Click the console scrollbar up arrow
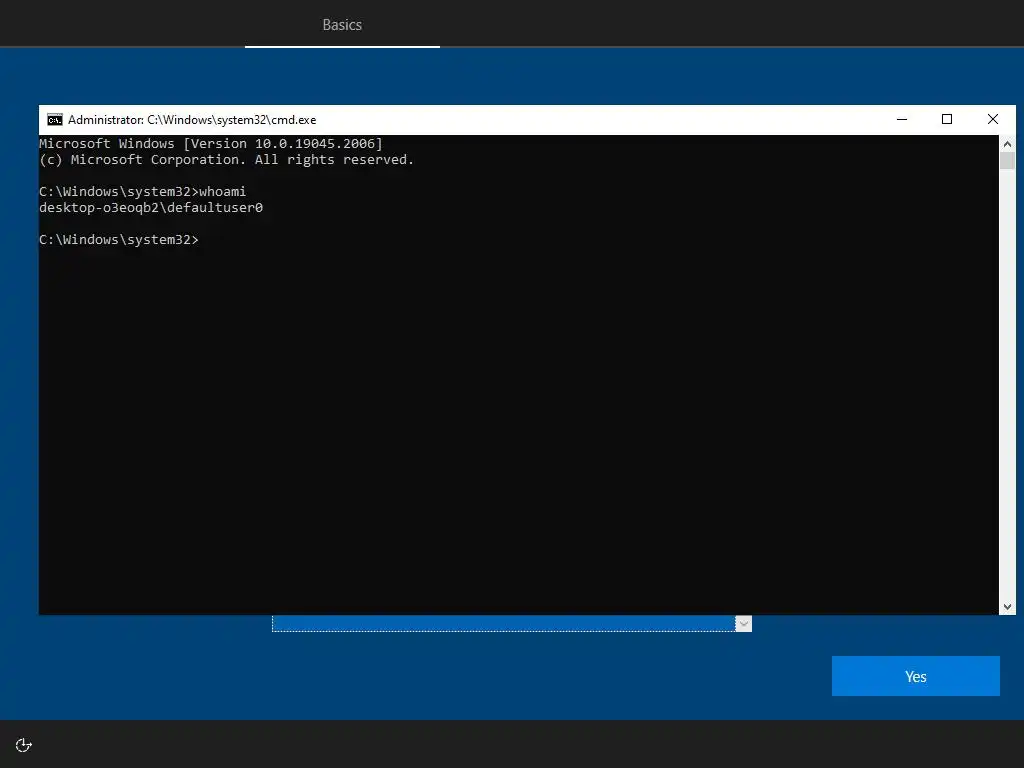 pyautogui.click(x=1007, y=144)
